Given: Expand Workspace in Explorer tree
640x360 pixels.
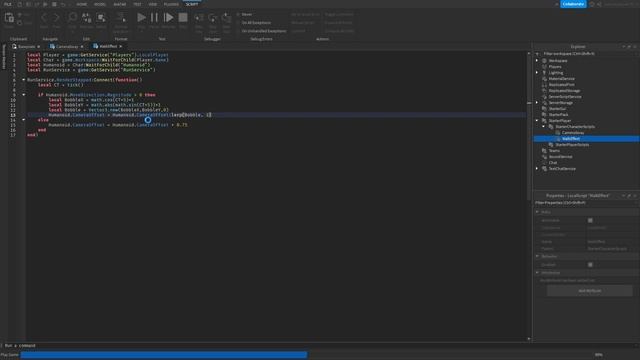Looking at the screenshot, I should tap(537, 60).
